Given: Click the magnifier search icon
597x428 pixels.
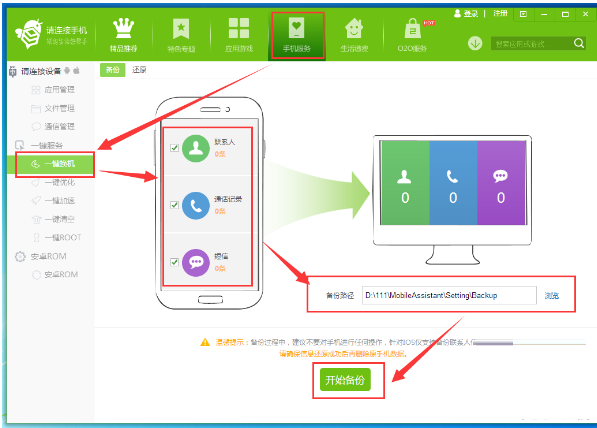Looking at the screenshot, I should coord(579,43).
